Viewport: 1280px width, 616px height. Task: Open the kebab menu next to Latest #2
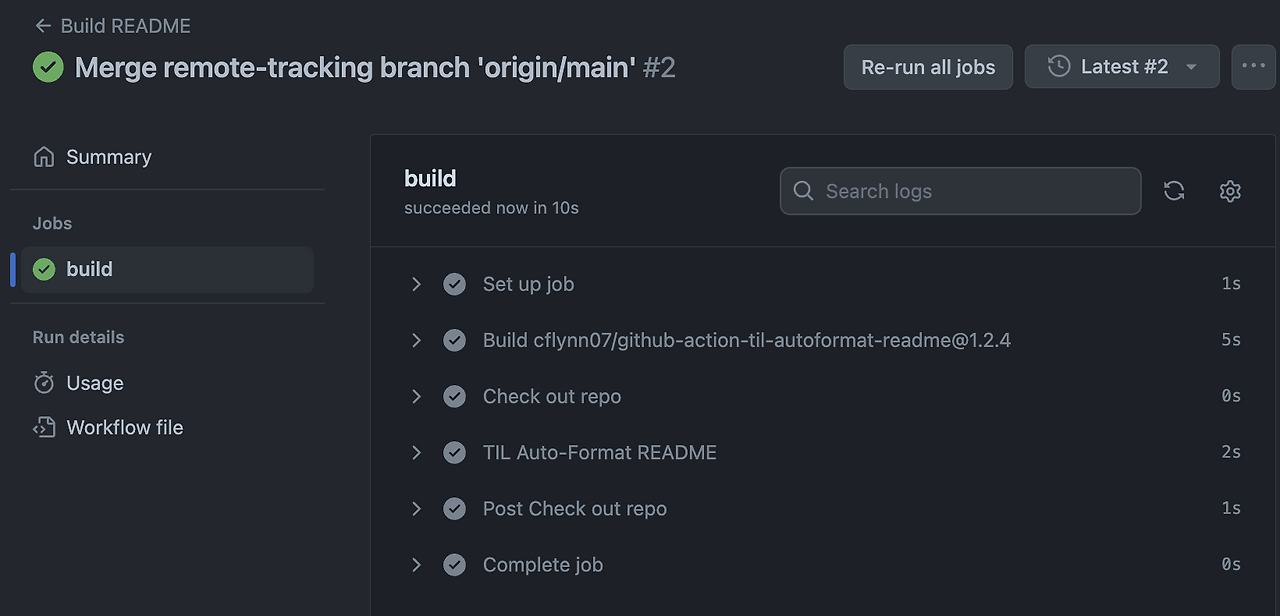1253,66
